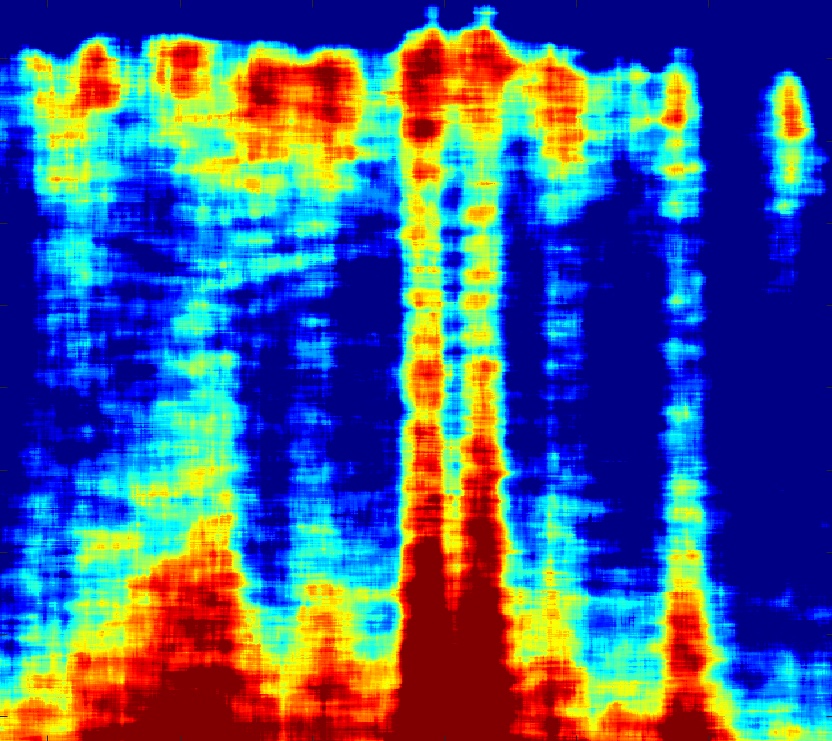Click the dark red spot below the left top peak
The width and height of the screenshot is (832, 741).
[x=424, y=127]
